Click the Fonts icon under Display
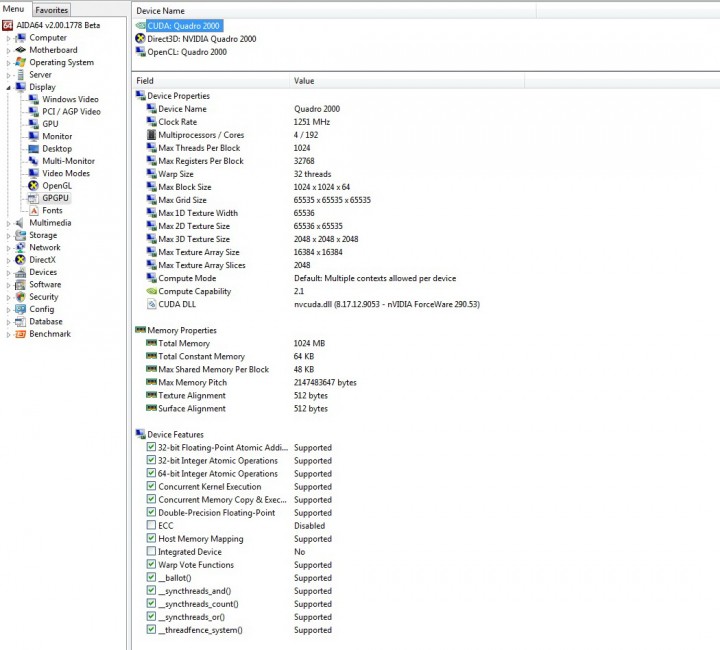The width and height of the screenshot is (720, 650). pyautogui.click(x=34, y=210)
